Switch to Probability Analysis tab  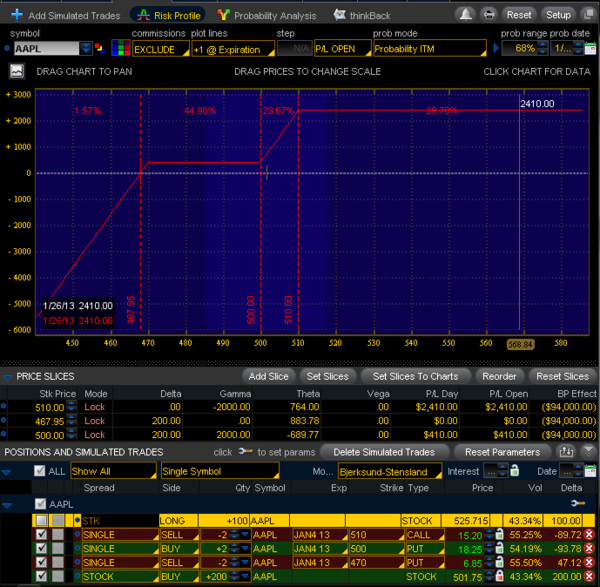point(267,15)
